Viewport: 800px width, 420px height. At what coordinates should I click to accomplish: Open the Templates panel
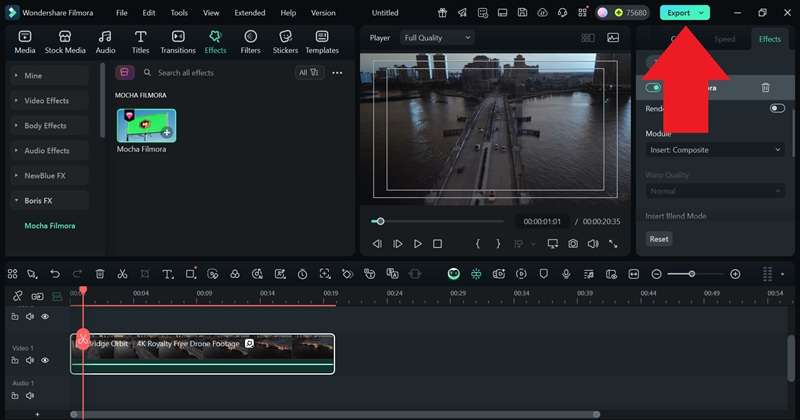click(x=322, y=42)
